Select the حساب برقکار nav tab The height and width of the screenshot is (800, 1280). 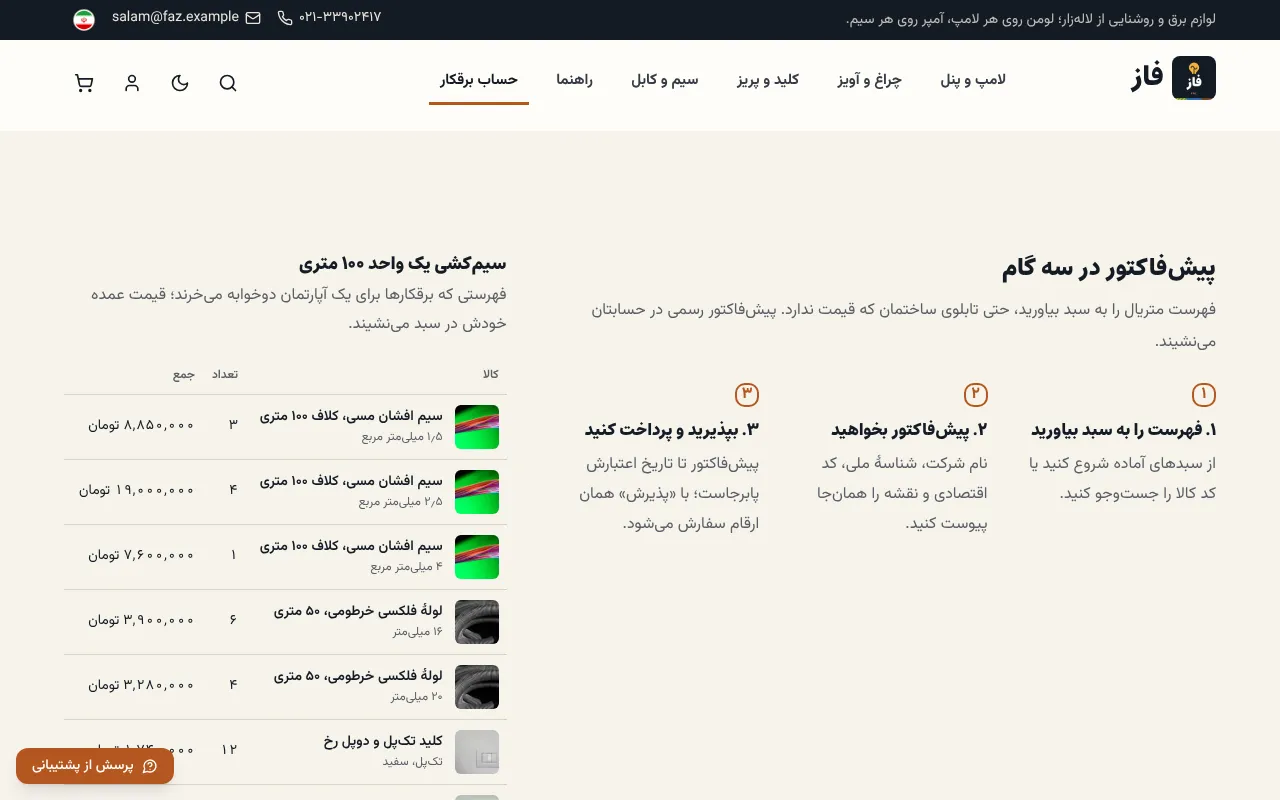coord(479,80)
